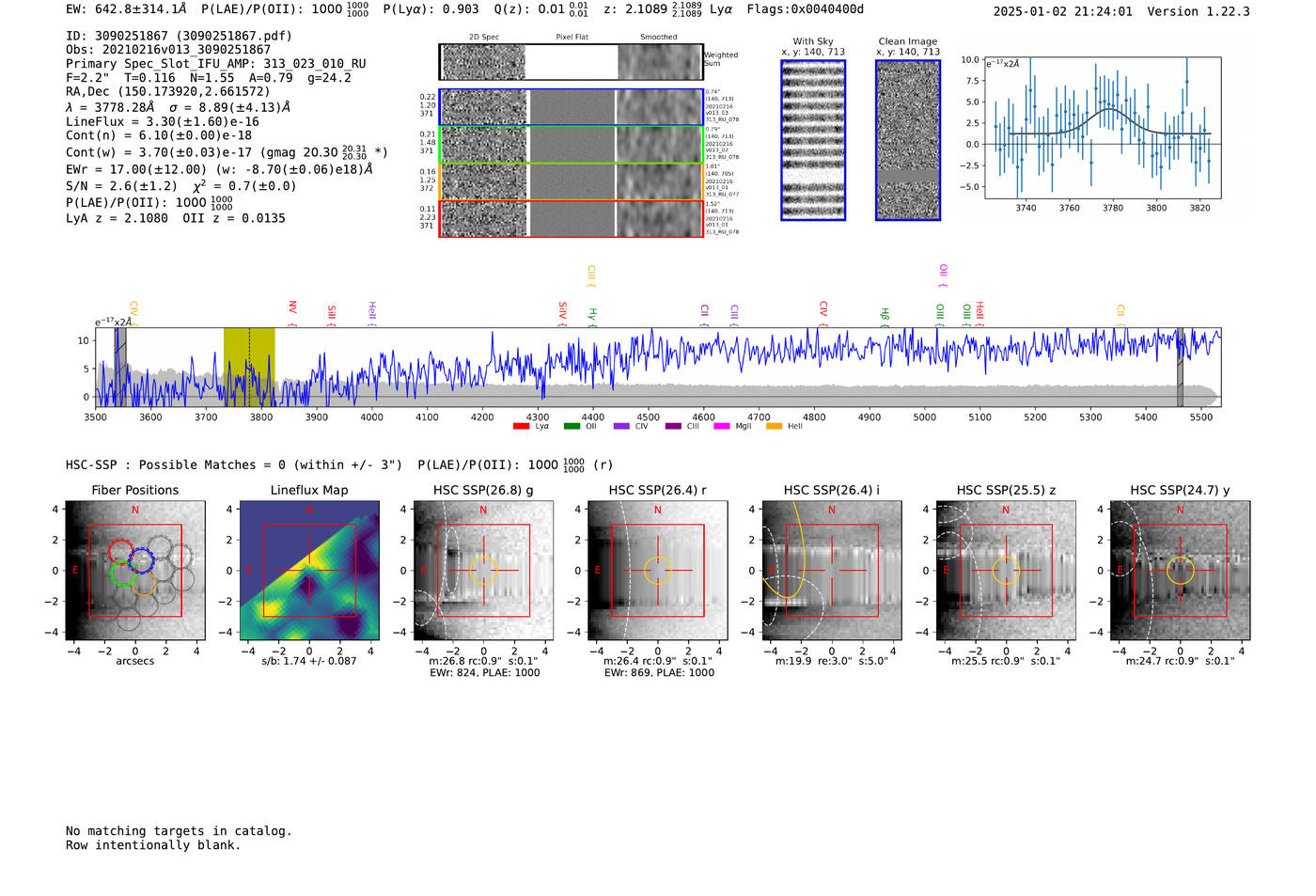
Task: Select the HSC SSP(24.7) y cutout
Action: coord(1181,571)
